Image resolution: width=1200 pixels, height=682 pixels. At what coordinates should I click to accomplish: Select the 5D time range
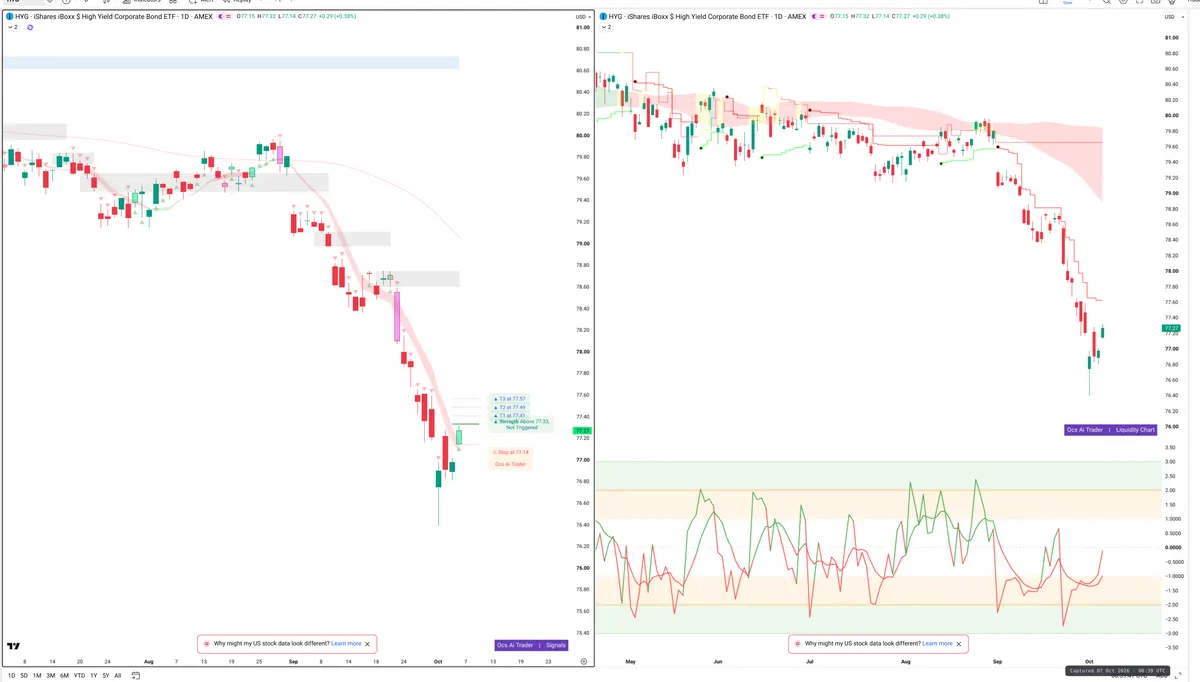pos(23,675)
